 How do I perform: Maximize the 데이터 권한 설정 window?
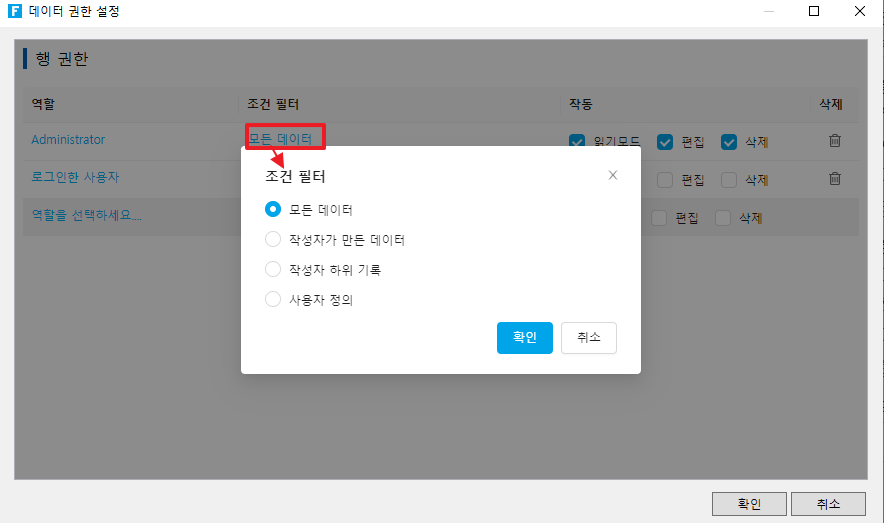coord(813,11)
